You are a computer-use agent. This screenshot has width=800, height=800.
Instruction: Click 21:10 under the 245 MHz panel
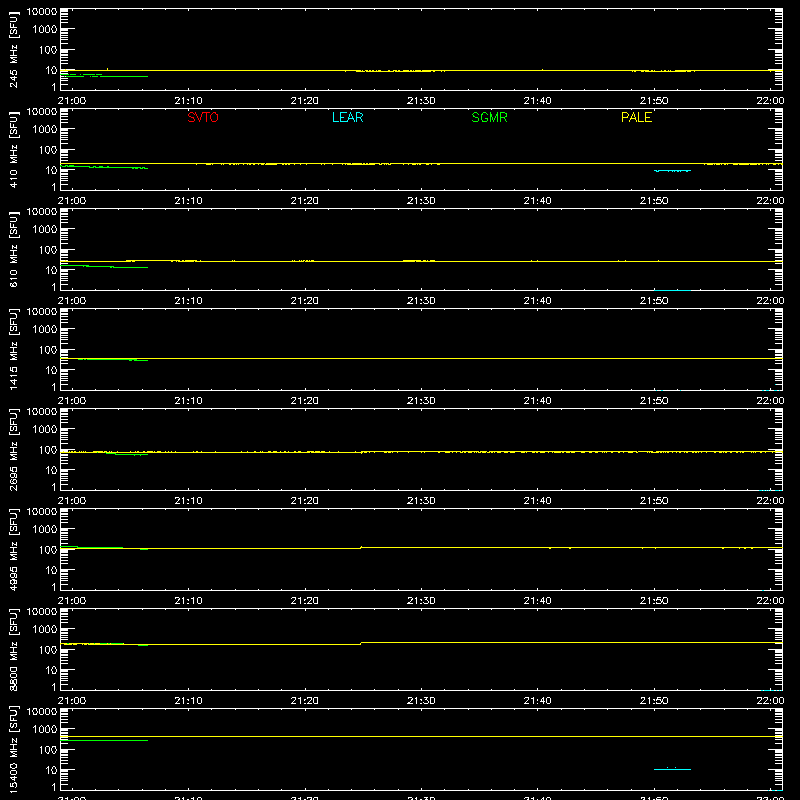click(188, 101)
